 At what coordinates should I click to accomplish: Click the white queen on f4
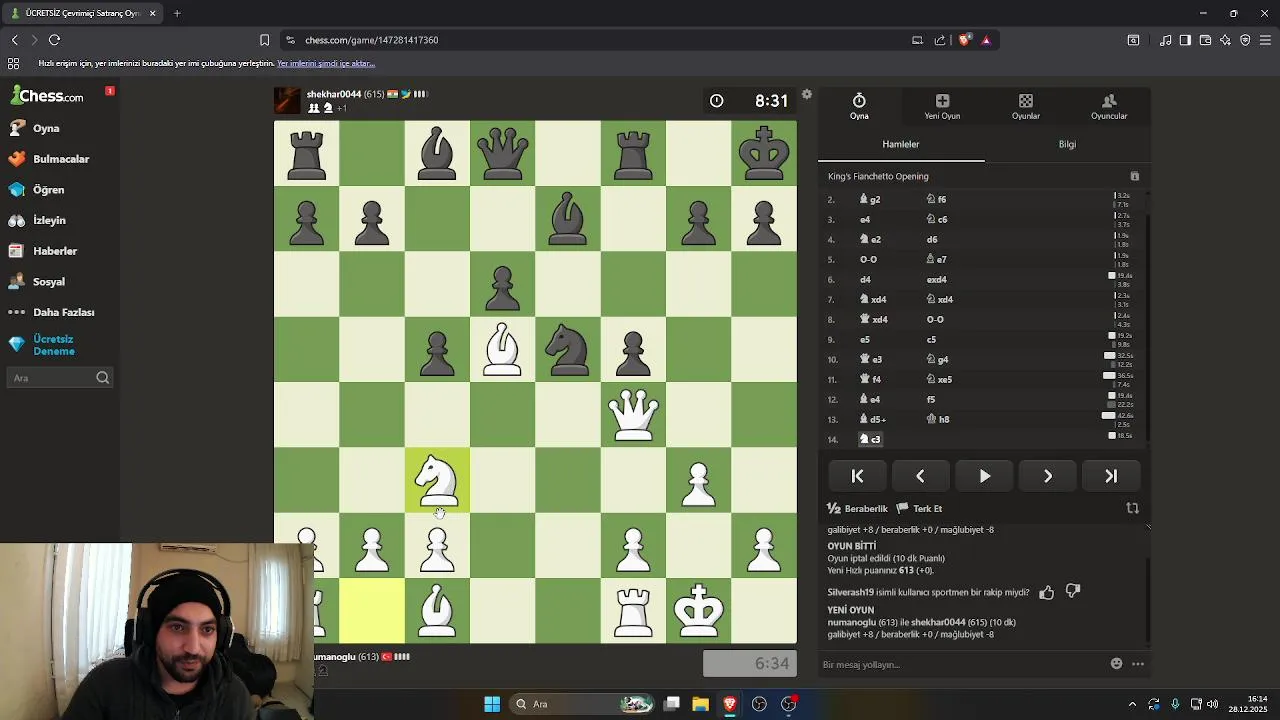point(633,415)
